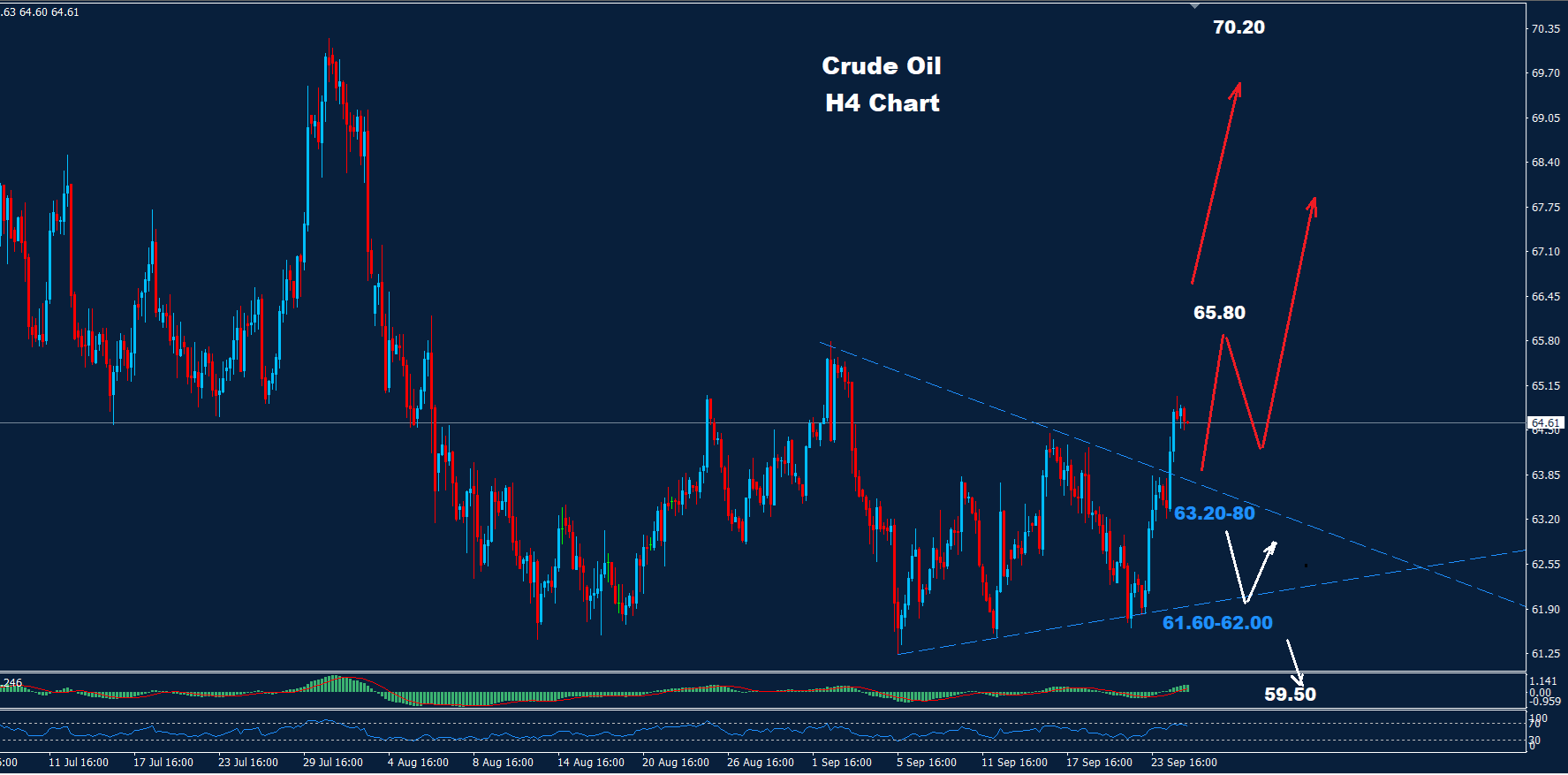Click the 70.35 value on the price scale
This screenshot has height=775, width=1568.
pos(1545,29)
